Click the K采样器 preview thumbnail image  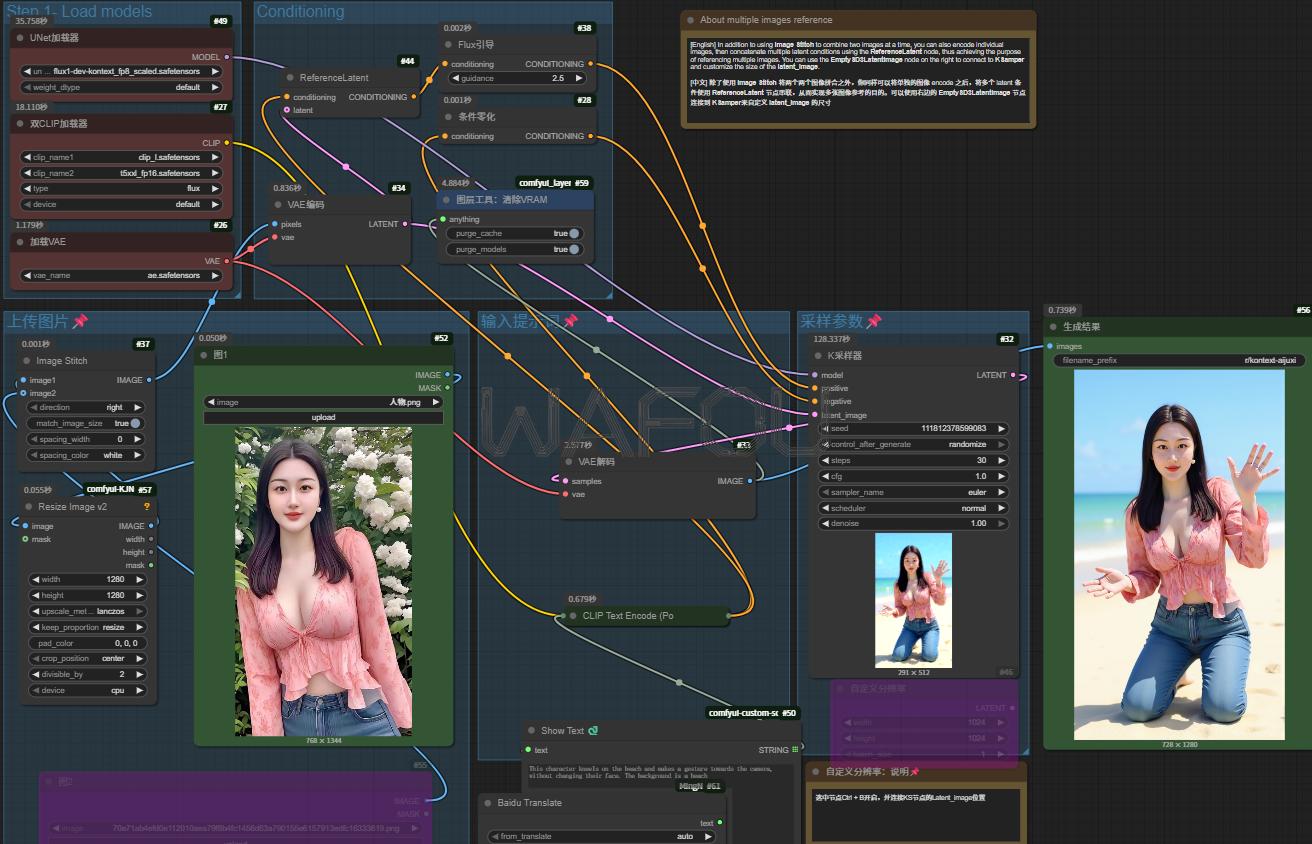(x=913, y=600)
